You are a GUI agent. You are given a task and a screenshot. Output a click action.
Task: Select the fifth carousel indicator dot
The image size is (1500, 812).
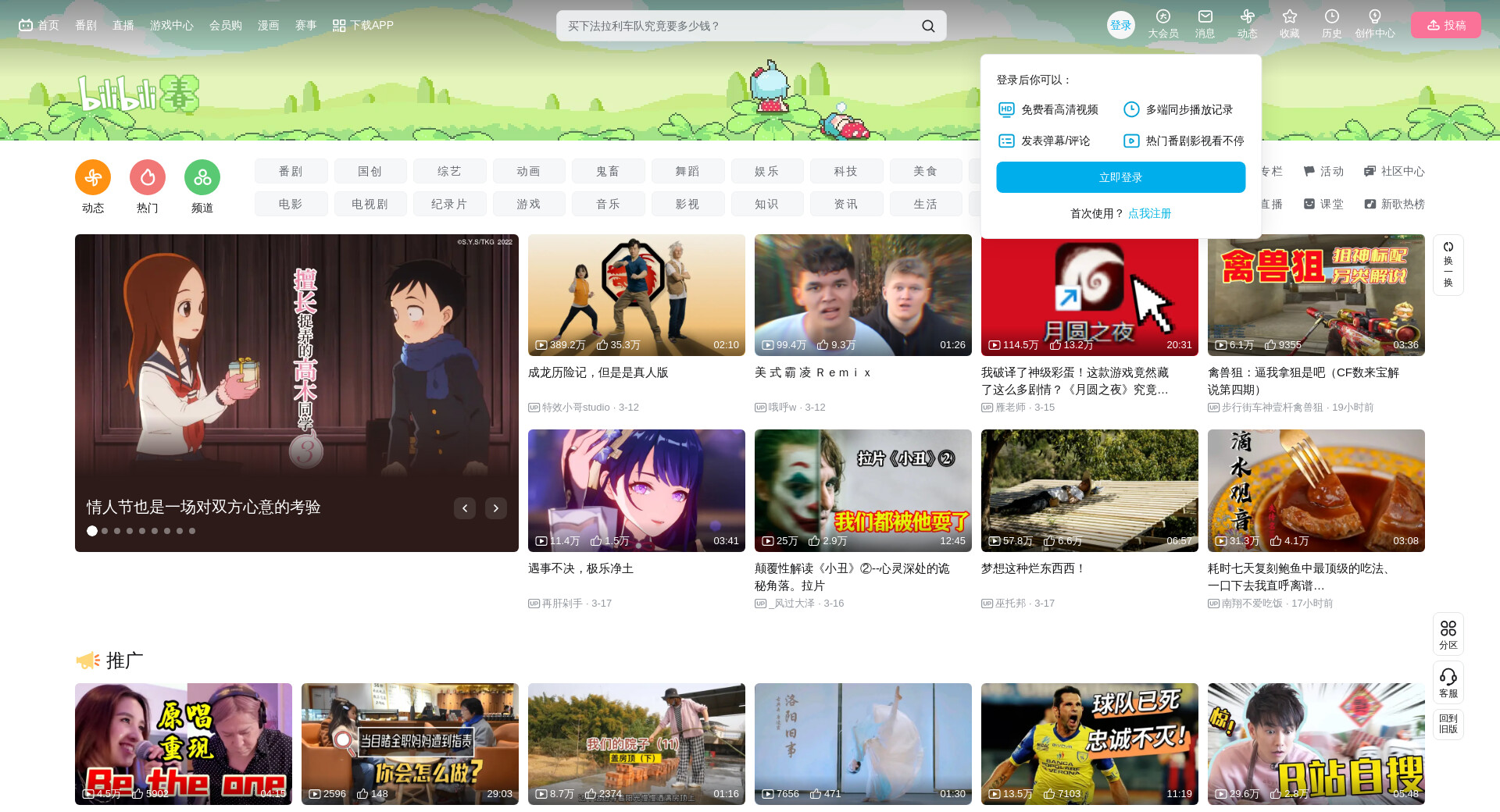[x=142, y=531]
